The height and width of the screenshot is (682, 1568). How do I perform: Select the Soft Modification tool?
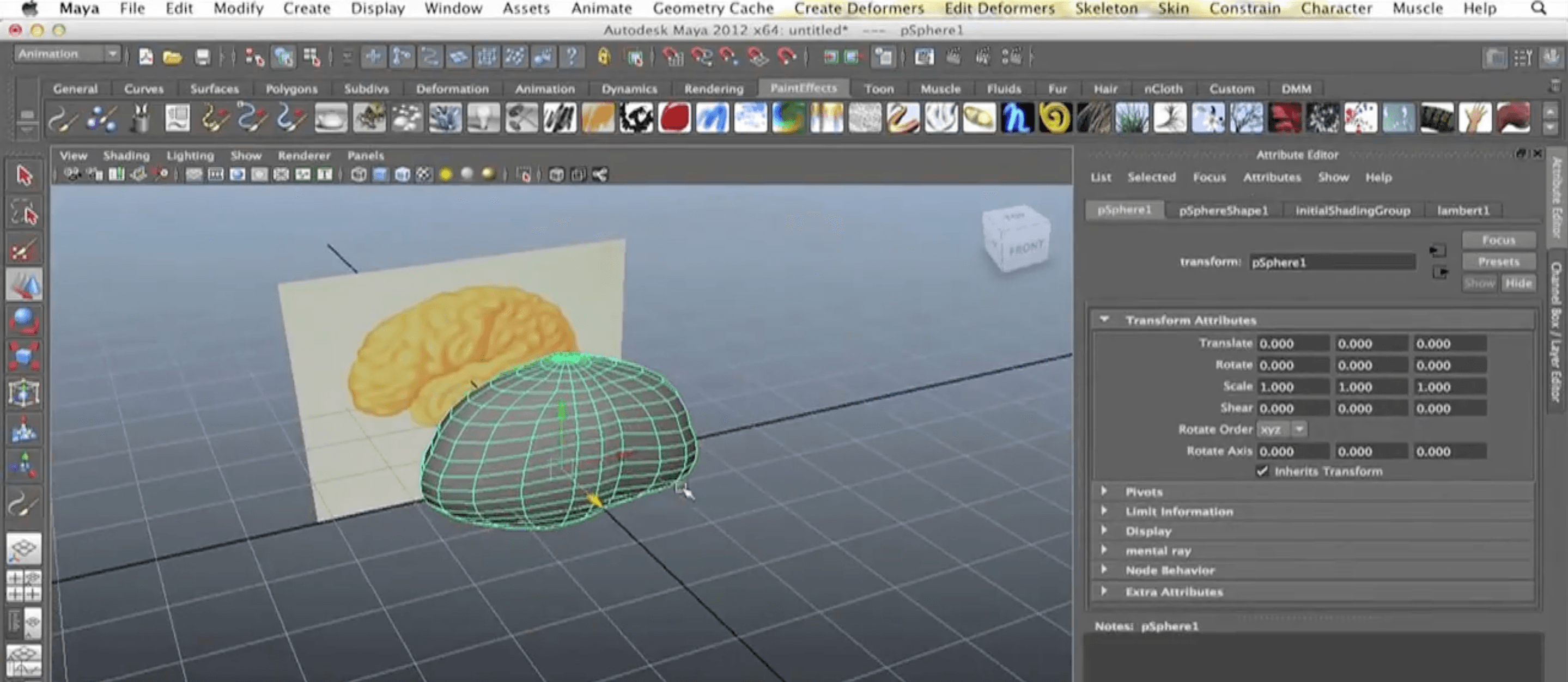click(x=24, y=430)
